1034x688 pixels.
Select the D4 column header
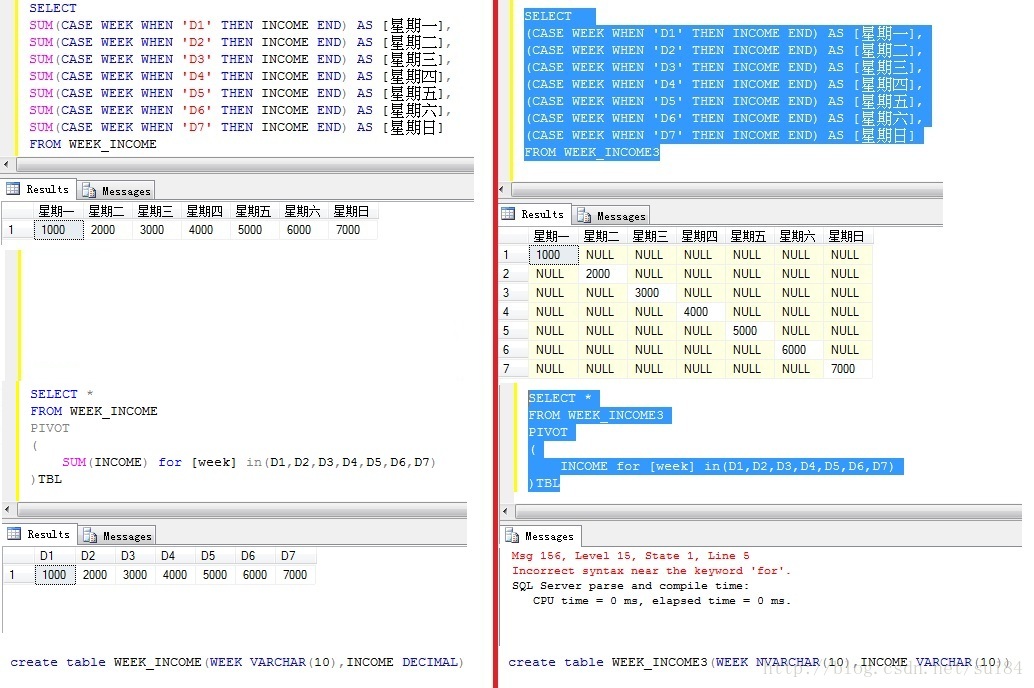pos(176,556)
